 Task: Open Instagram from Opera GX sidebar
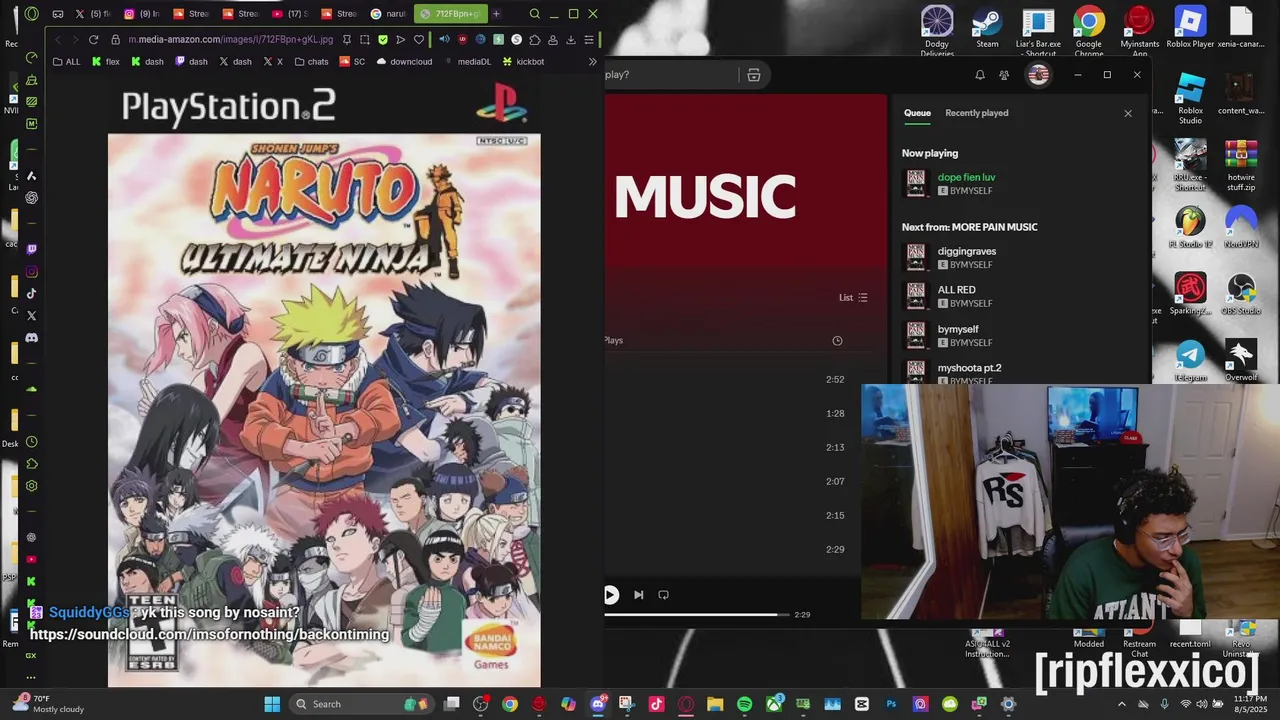[32, 271]
